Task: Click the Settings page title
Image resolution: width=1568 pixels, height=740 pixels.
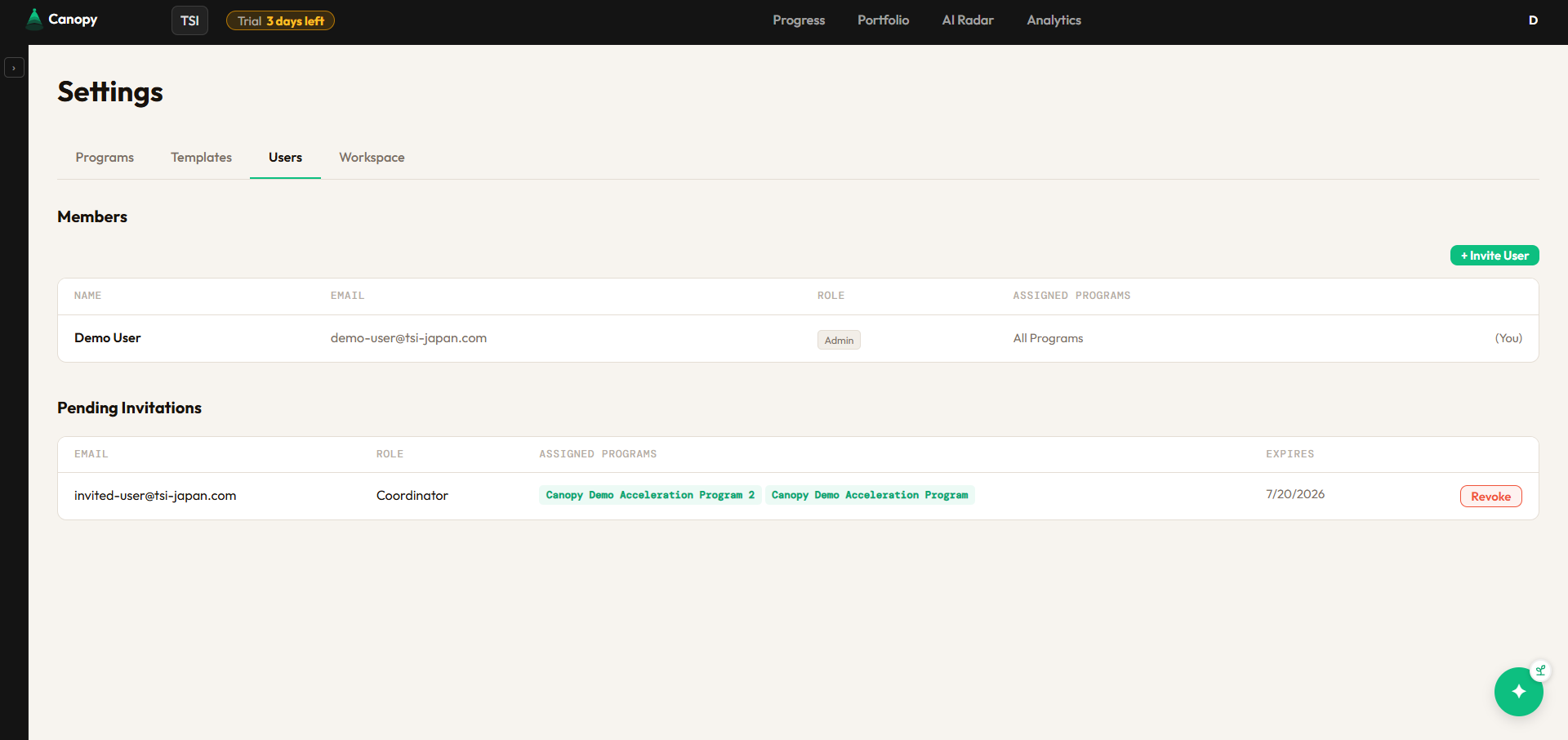Action: coord(110,91)
